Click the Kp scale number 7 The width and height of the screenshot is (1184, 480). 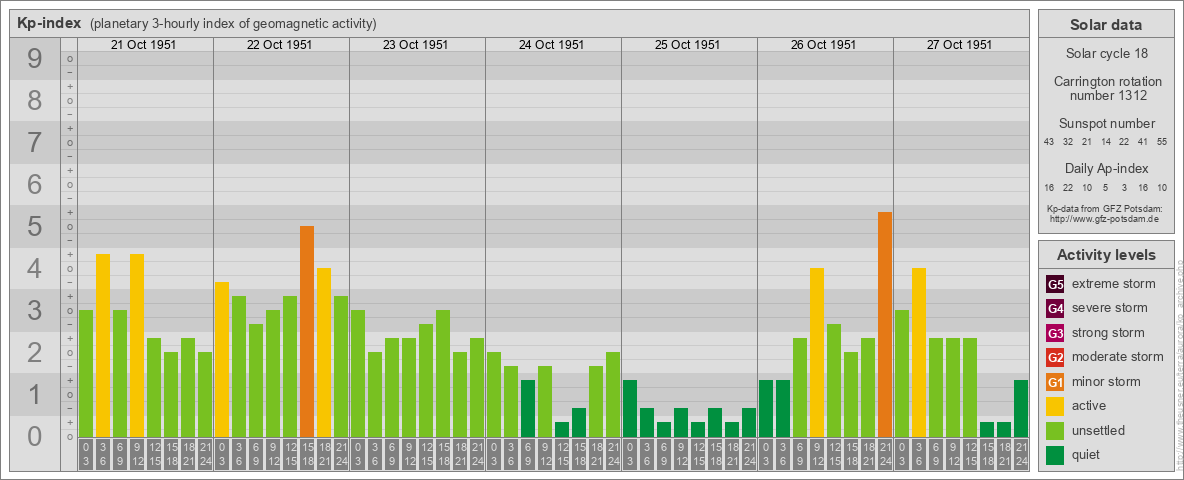[x=35, y=142]
